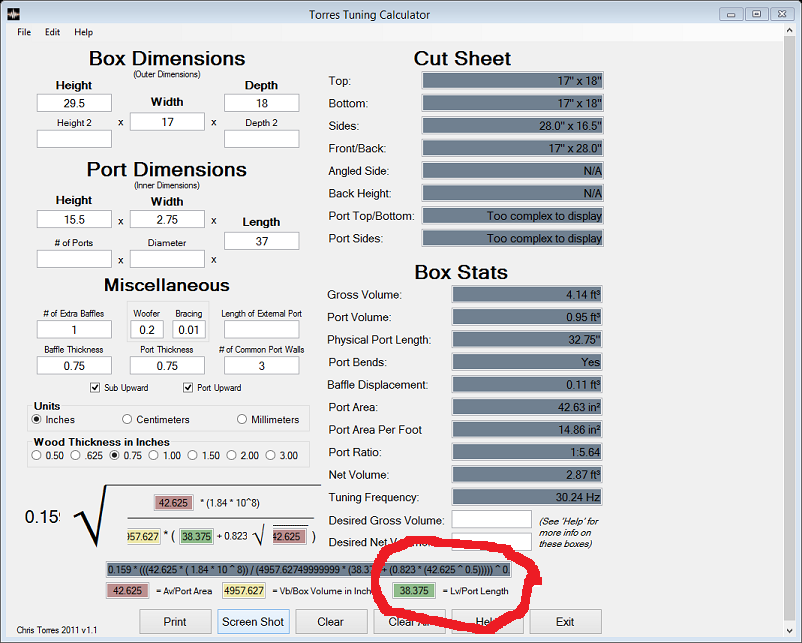This screenshot has height=643, width=802.
Task: Click the red Av/Port Area legend value
Action: point(127,591)
